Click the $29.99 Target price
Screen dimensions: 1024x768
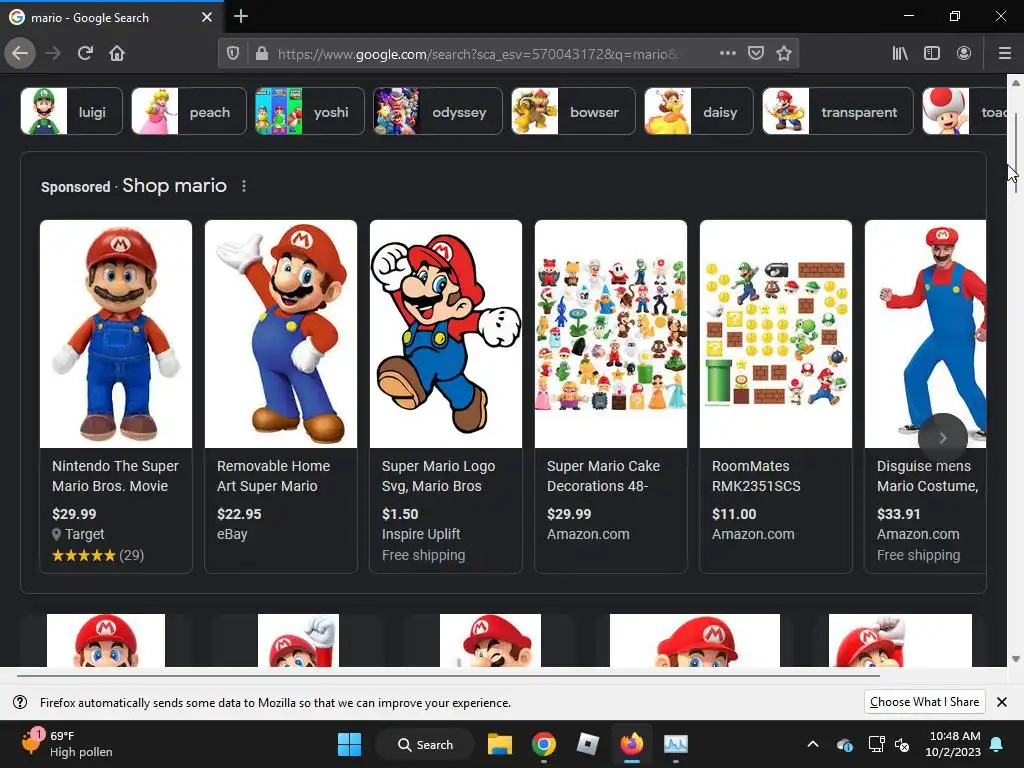tap(74, 514)
